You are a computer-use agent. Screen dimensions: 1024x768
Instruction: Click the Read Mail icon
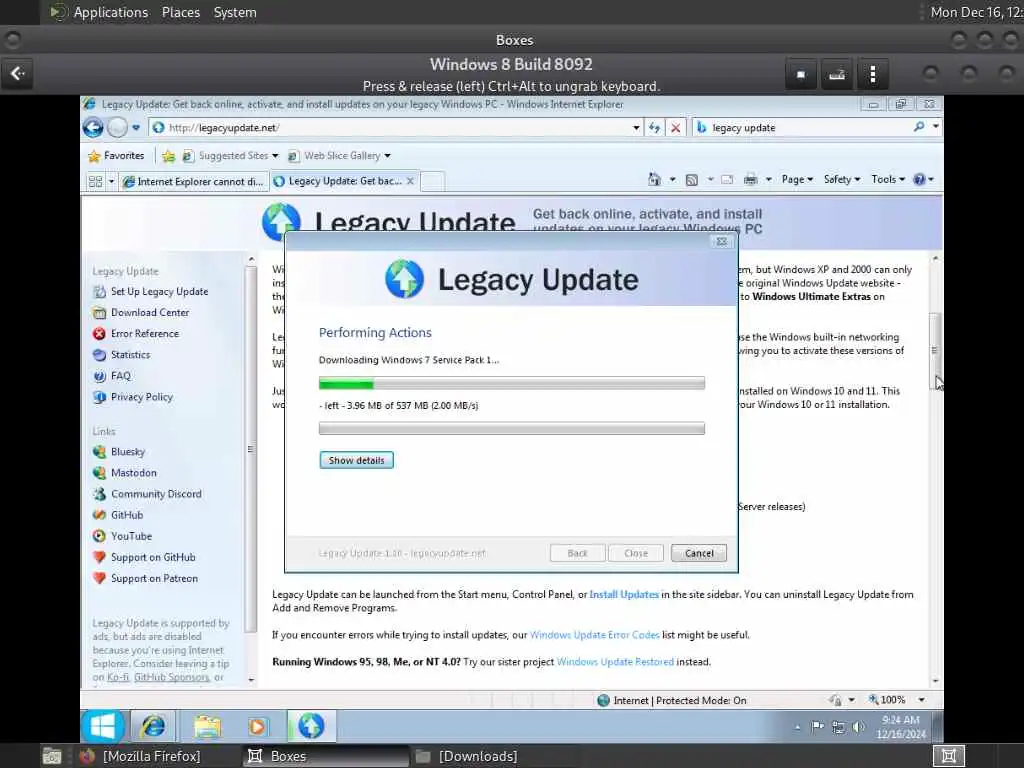click(727, 180)
